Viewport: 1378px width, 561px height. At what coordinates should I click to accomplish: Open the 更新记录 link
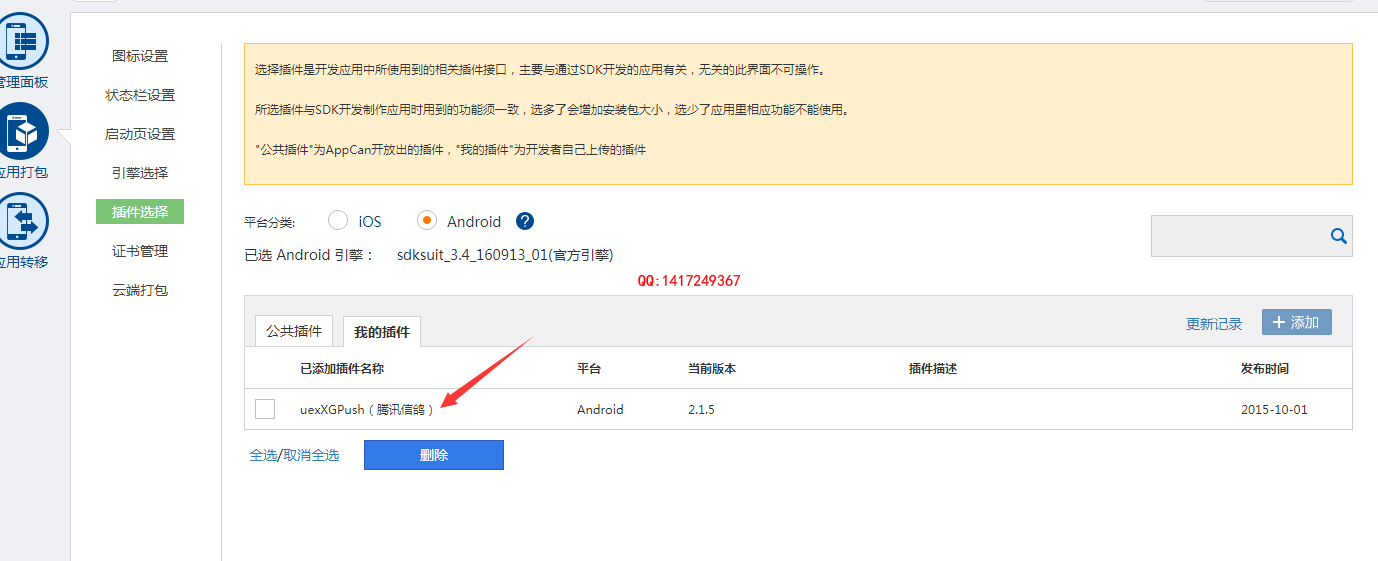click(x=1213, y=324)
